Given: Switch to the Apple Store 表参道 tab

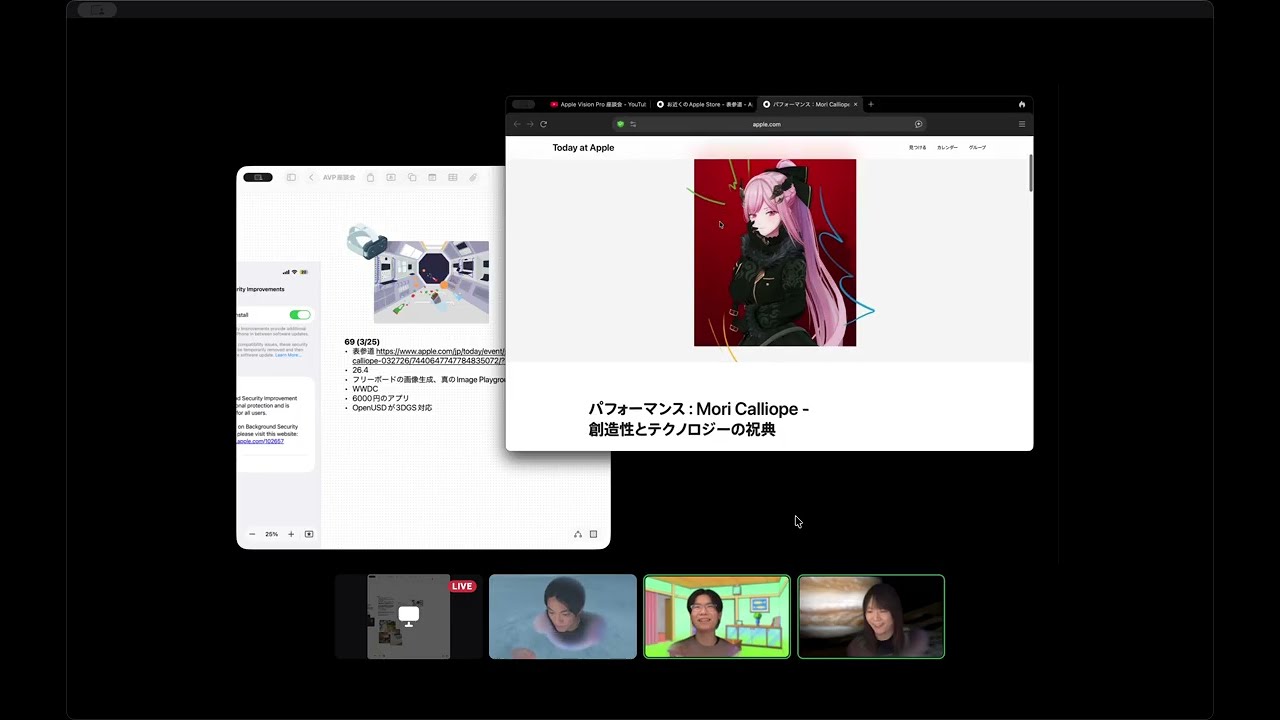Looking at the screenshot, I should point(704,104).
